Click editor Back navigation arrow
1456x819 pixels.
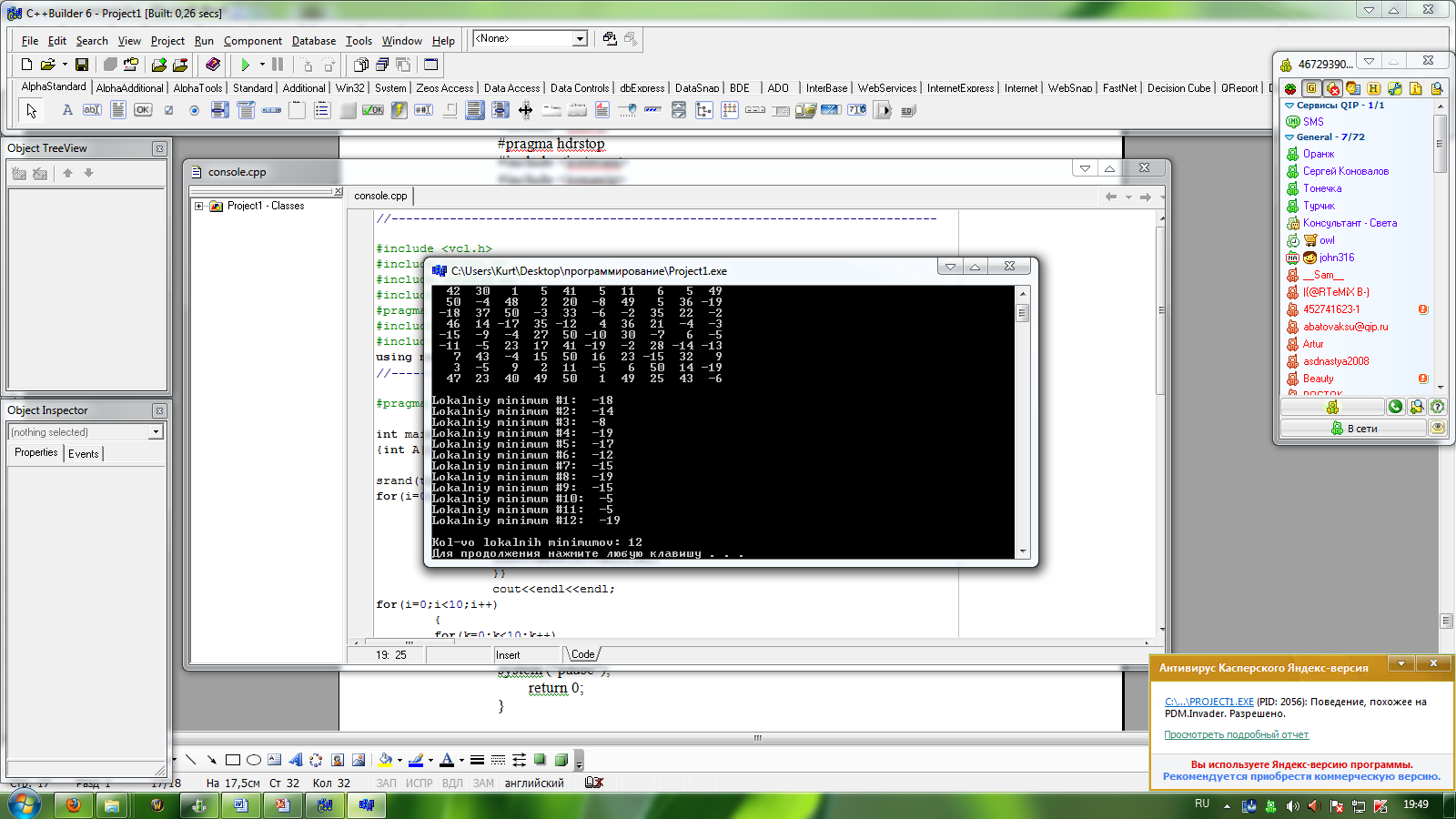1110,197
